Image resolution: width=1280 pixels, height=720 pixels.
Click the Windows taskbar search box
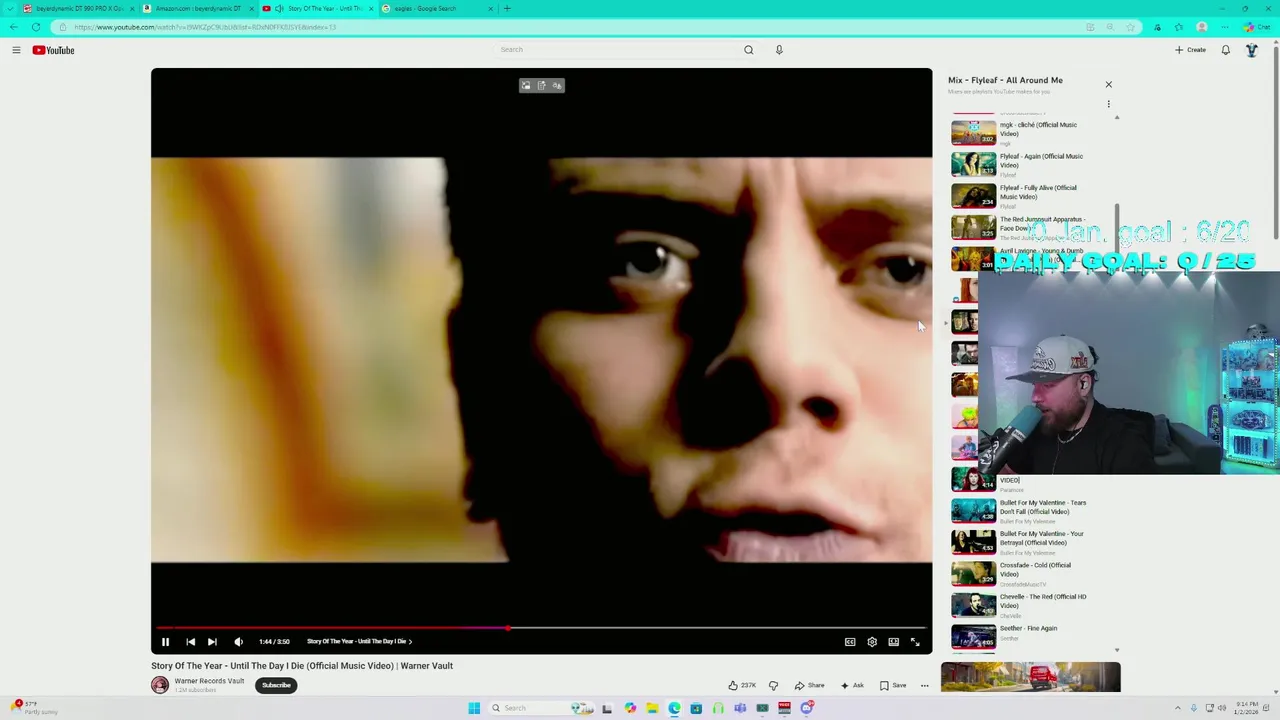pos(540,708)
